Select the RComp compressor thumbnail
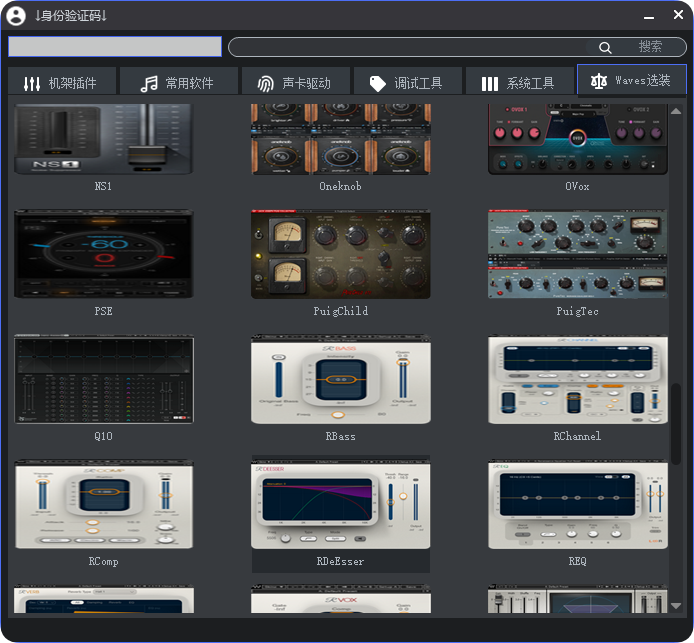Image resolution: width=694 pixels, height=643 pixels. coord(104,504)
